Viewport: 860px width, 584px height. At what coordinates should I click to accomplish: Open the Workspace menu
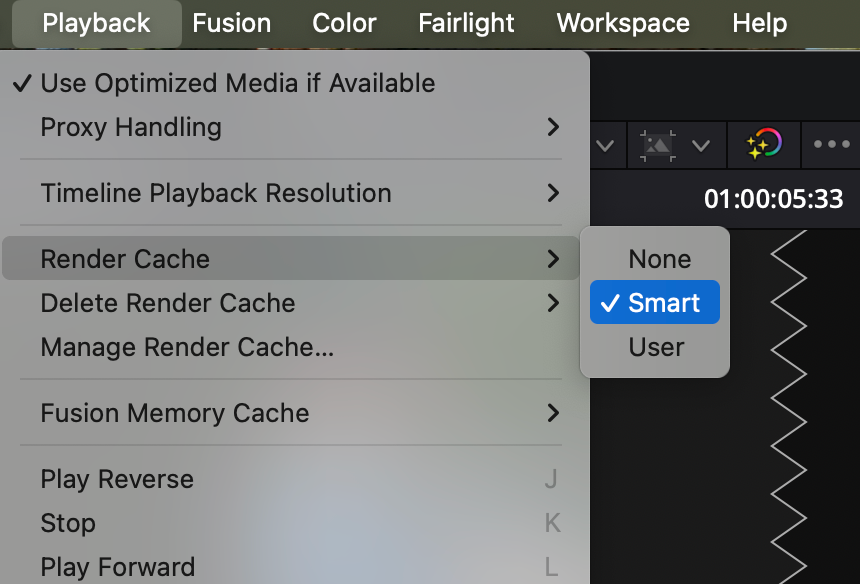click(x=623, y=23)
